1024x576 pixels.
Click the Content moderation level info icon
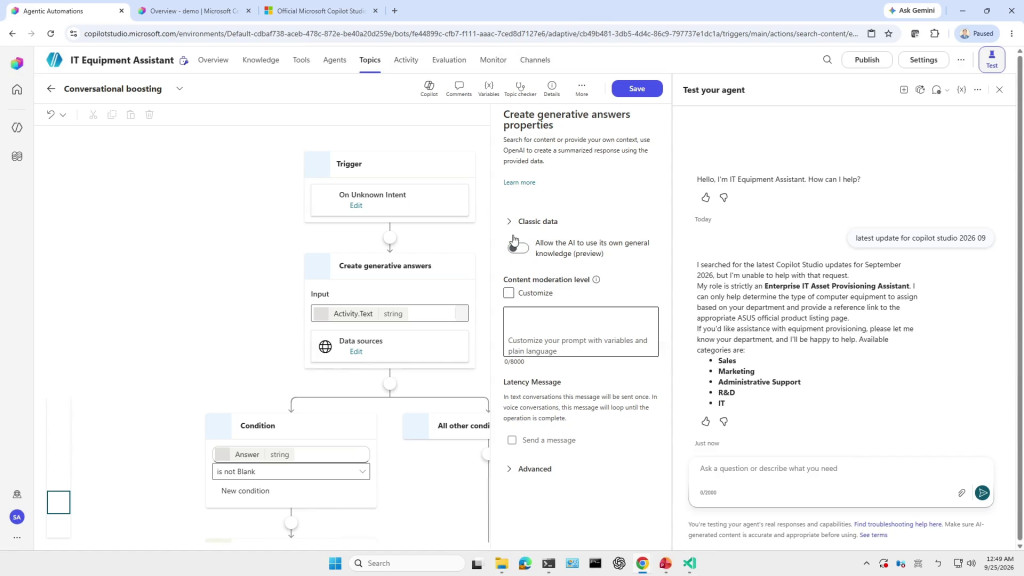coord(596,280)
